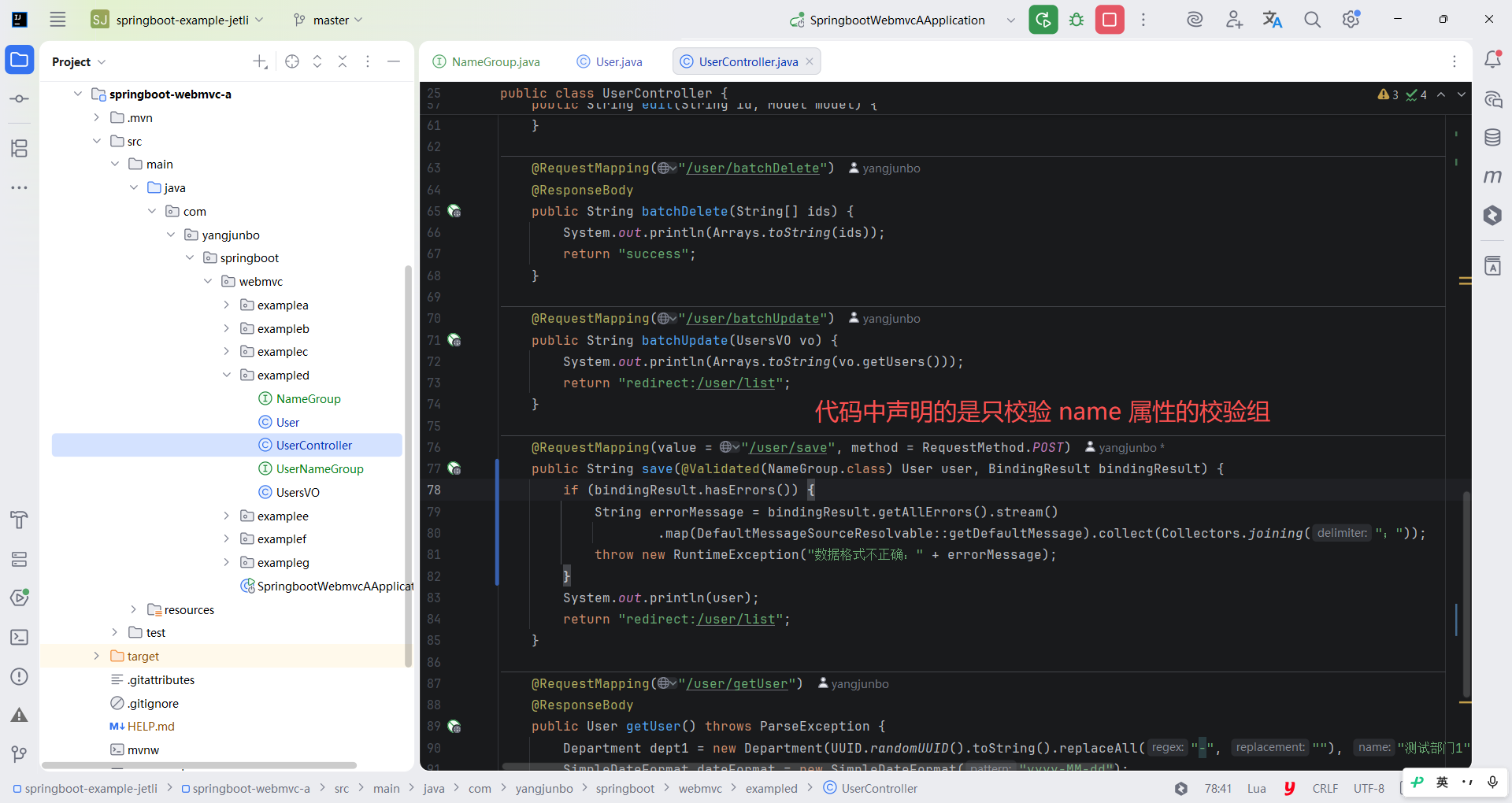The width and height of the screenshot is (1512, 803).
Task: Click editor vertical scrollbar thumb
Action: 1466,594
